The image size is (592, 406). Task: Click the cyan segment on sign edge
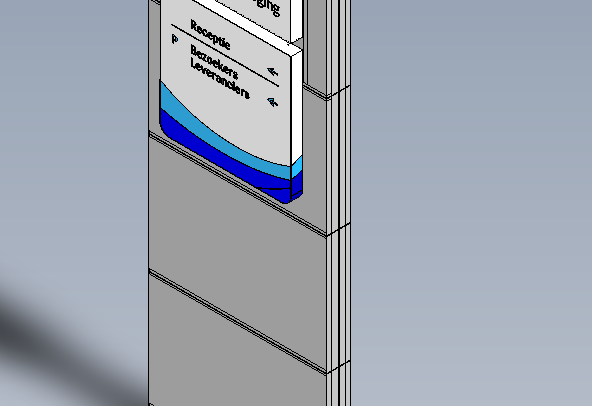point(297,167)
